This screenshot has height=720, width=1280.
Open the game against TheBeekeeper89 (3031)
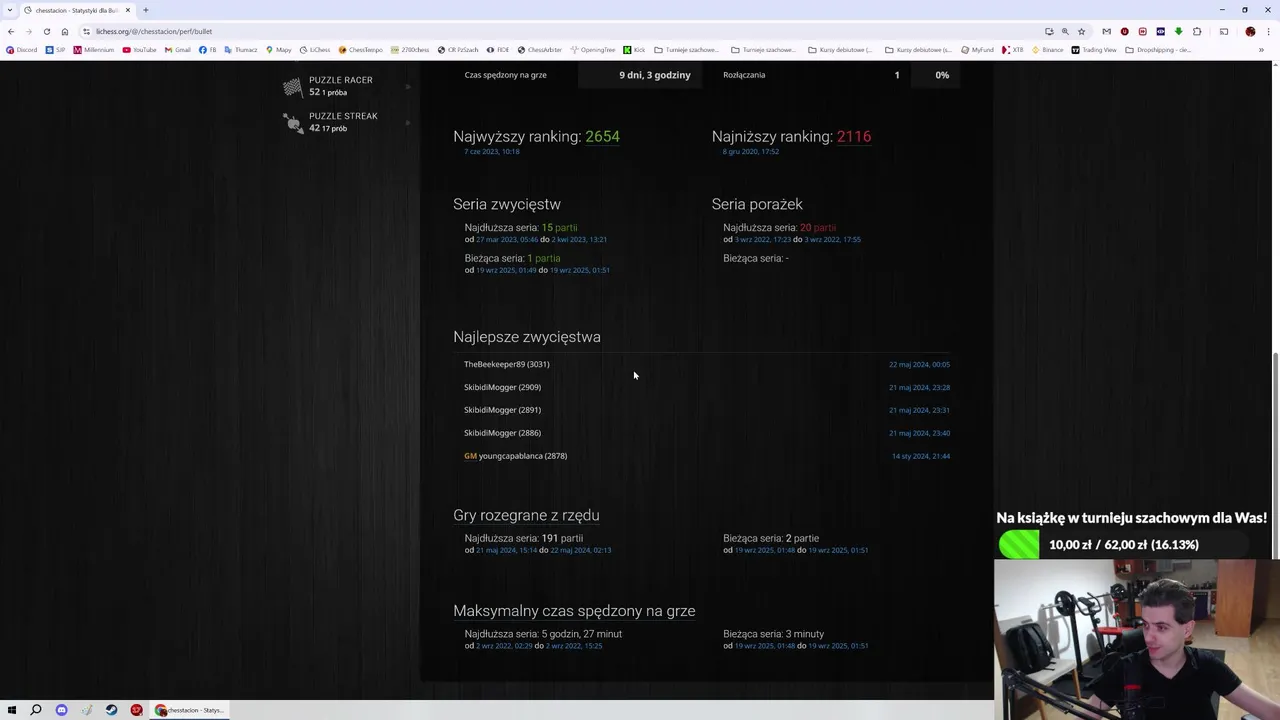[x=506, y=364]
